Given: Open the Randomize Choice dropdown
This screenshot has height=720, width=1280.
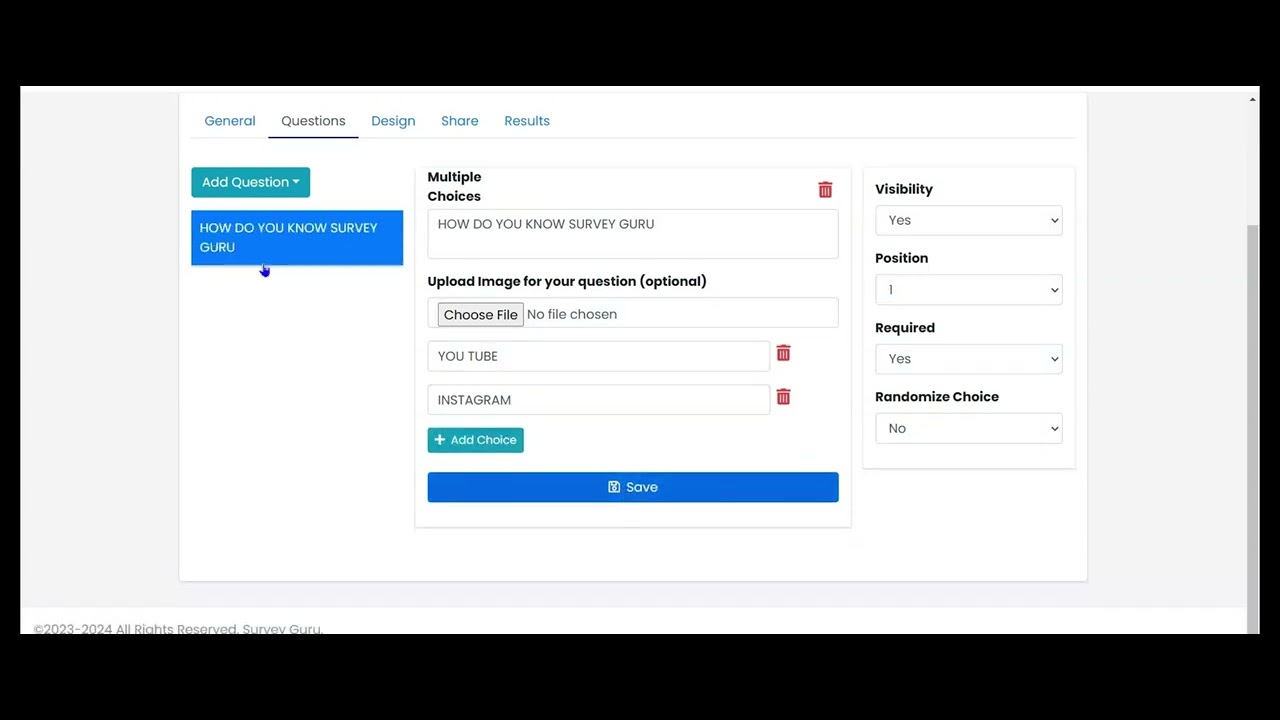Looking at the screenshot, I should point(968,428).
